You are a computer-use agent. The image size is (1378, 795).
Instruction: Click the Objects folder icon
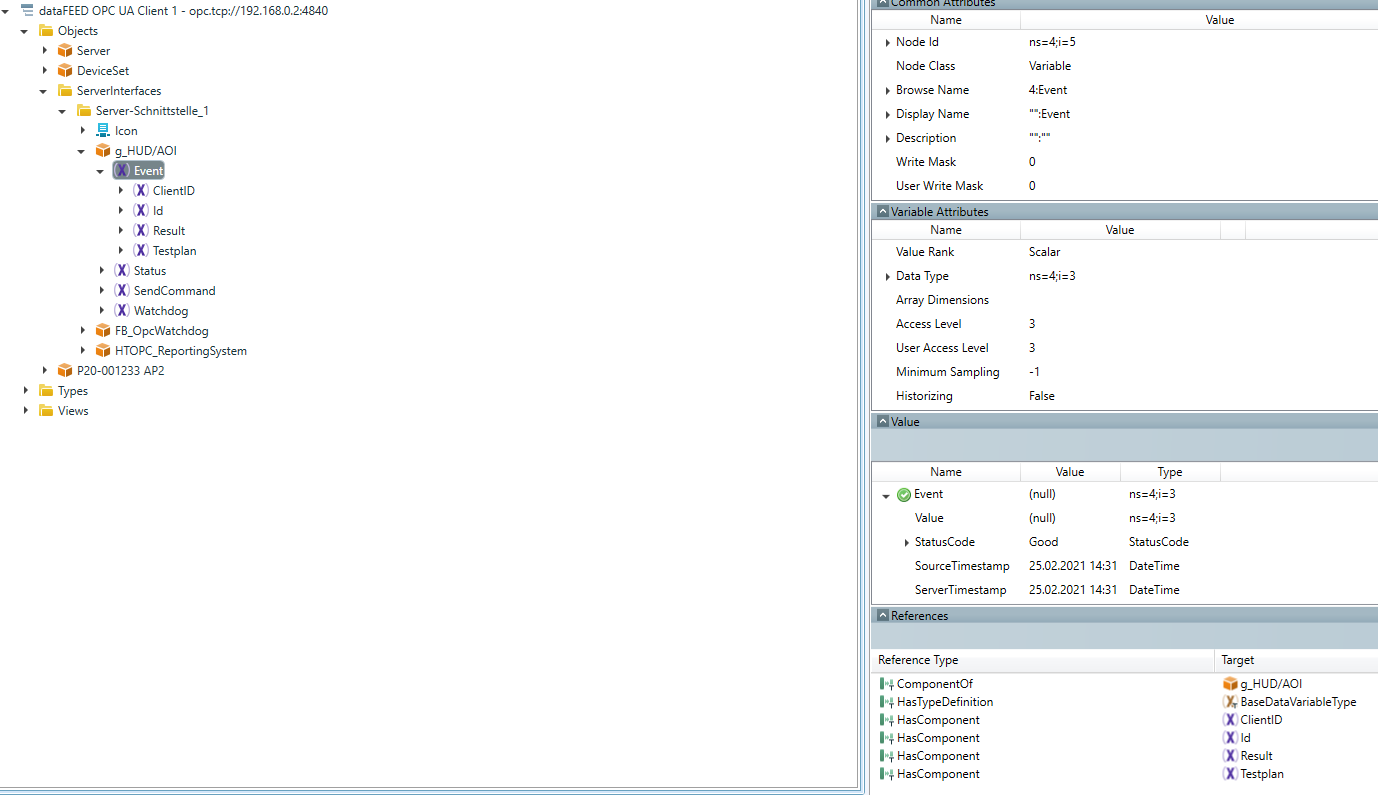pyautogui.click(x=46, y=30)
